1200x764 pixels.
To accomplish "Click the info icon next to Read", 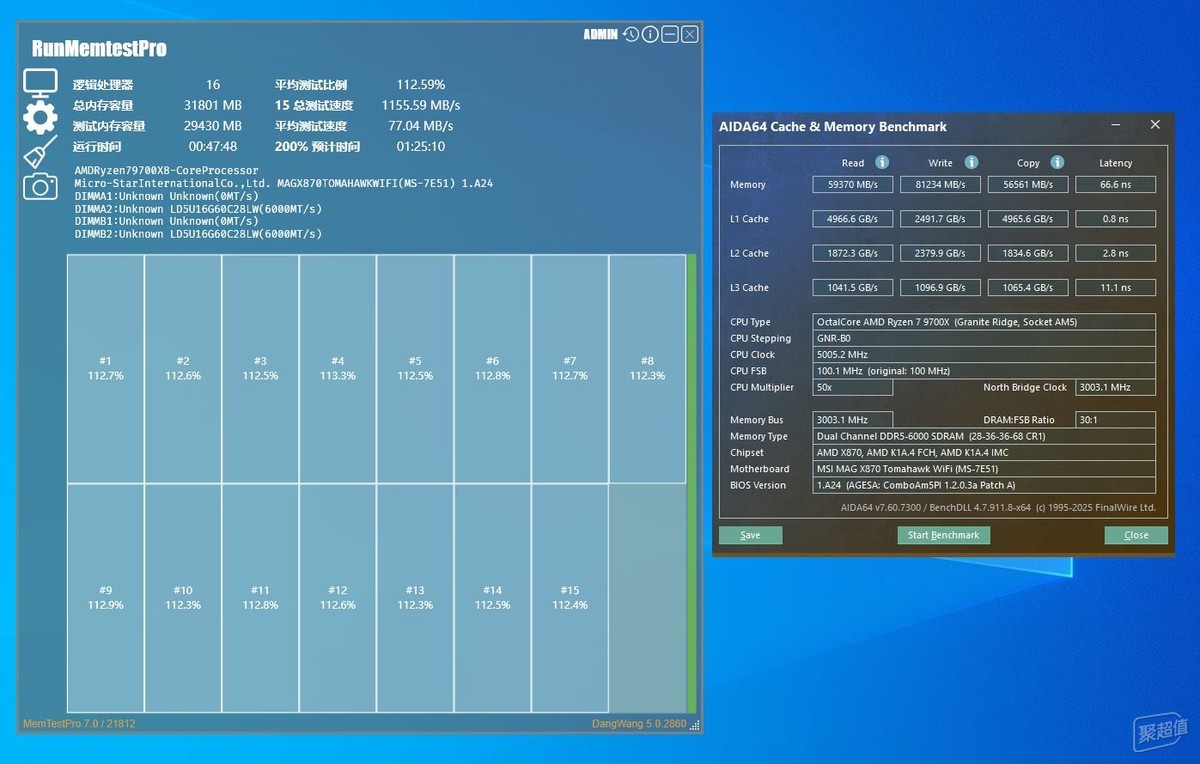I will (882, 162).
